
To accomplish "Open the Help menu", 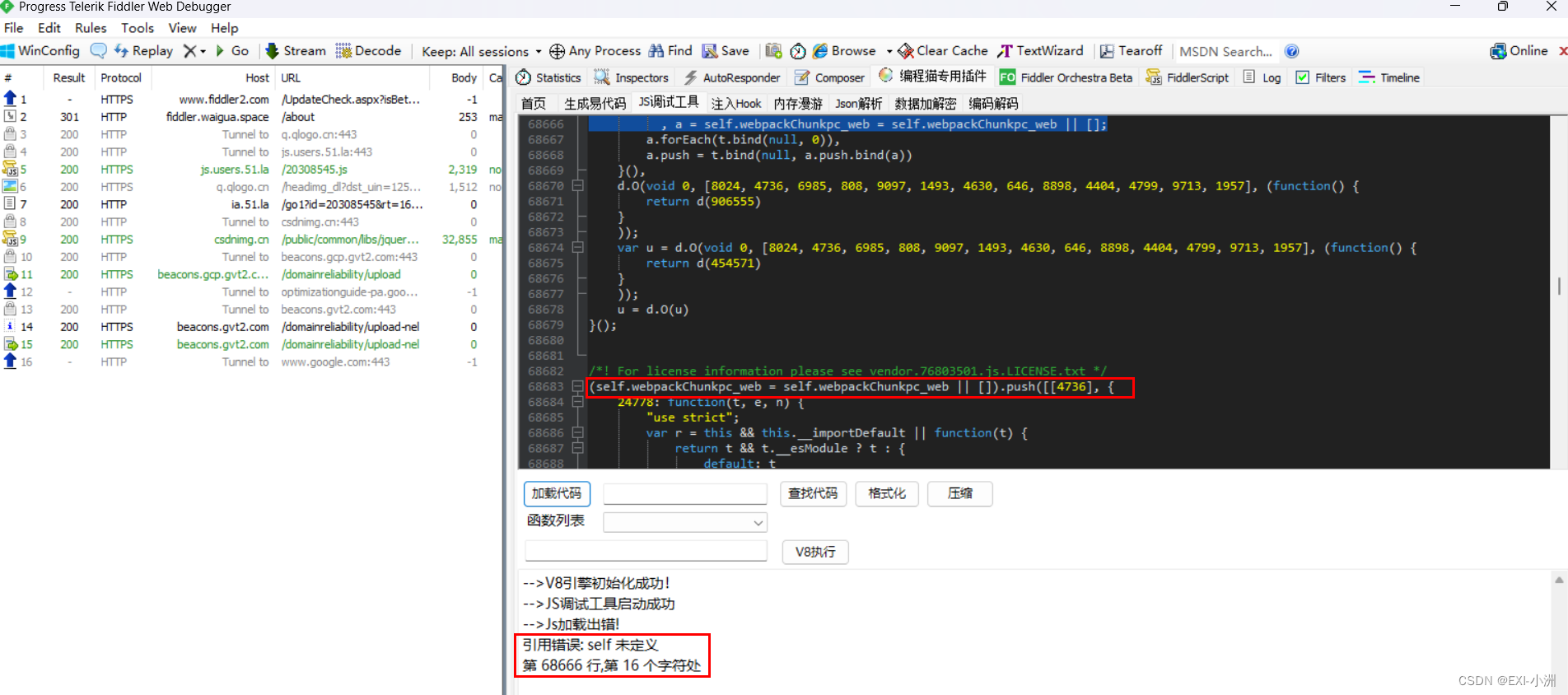I will tap(225, 28).
